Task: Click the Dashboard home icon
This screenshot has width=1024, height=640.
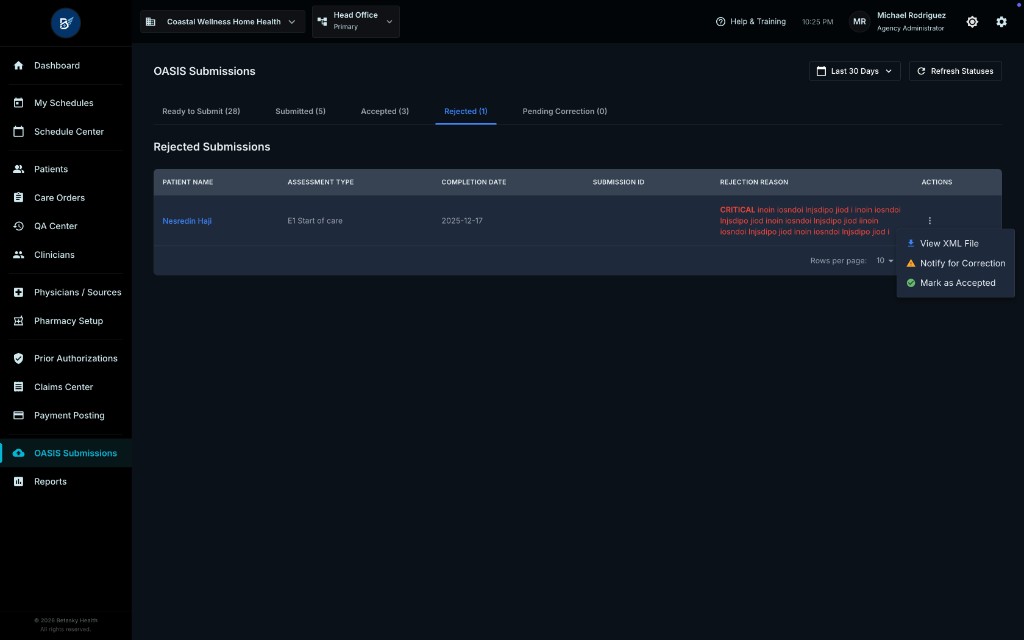Action: point(18,65)
